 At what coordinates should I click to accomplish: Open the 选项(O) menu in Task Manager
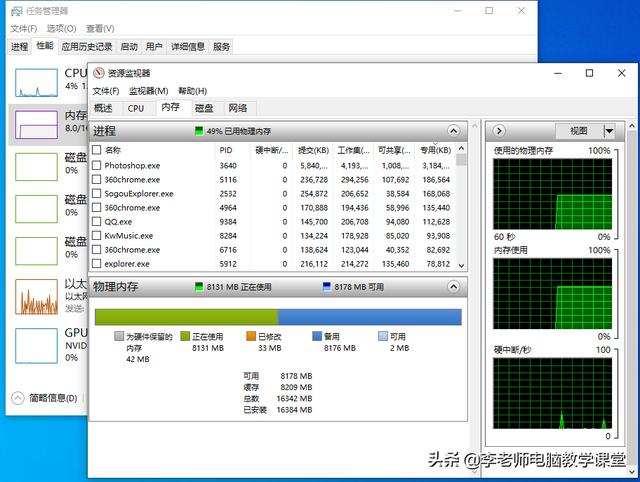(62, 29)
